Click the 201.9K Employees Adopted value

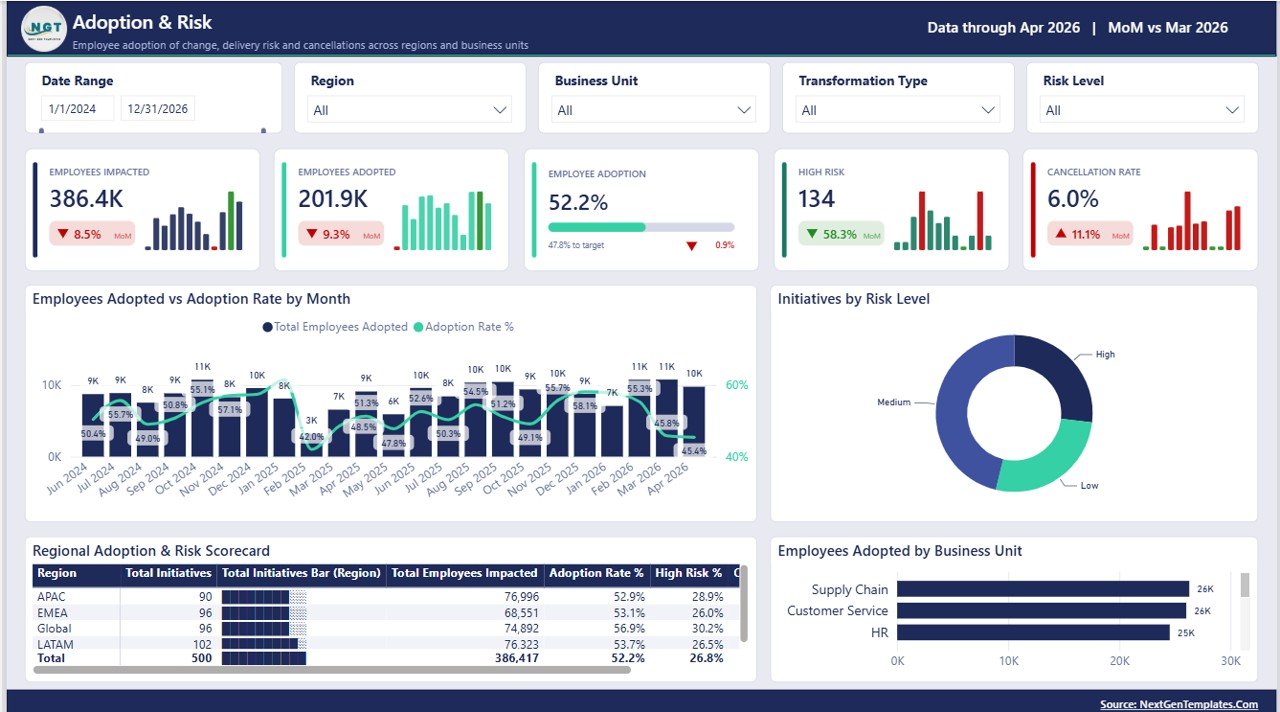[333, 199]
